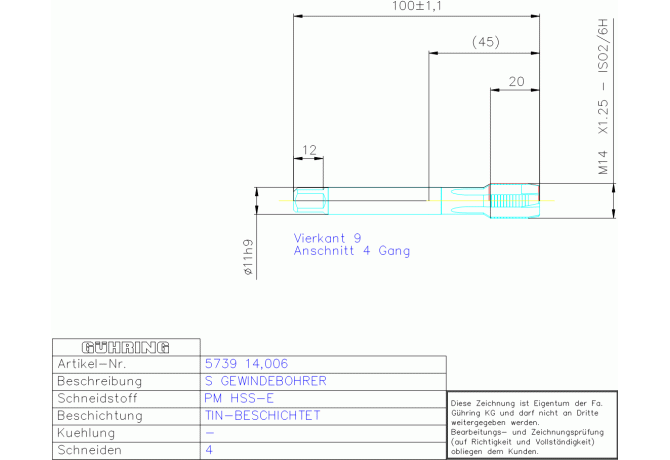Click the Gühring KG ownership notice box
670x460 pixels.
(532, 425)
